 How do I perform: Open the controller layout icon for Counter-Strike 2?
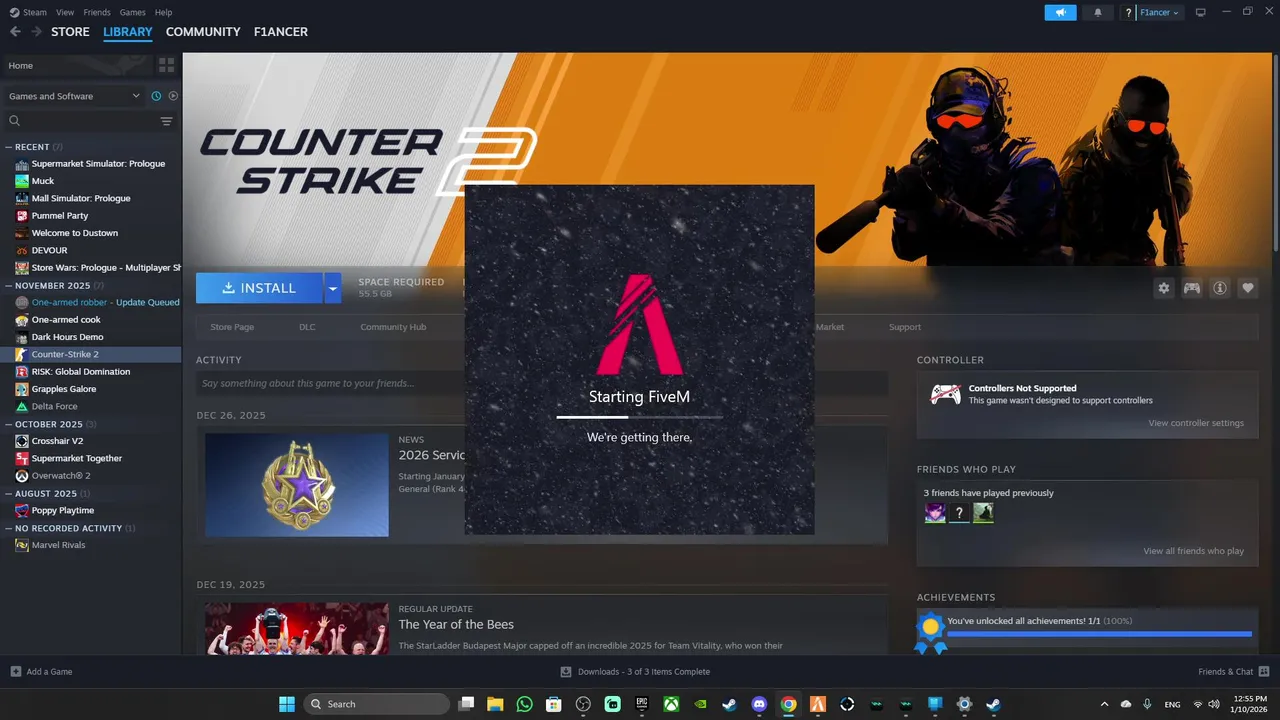[1192, 288]
